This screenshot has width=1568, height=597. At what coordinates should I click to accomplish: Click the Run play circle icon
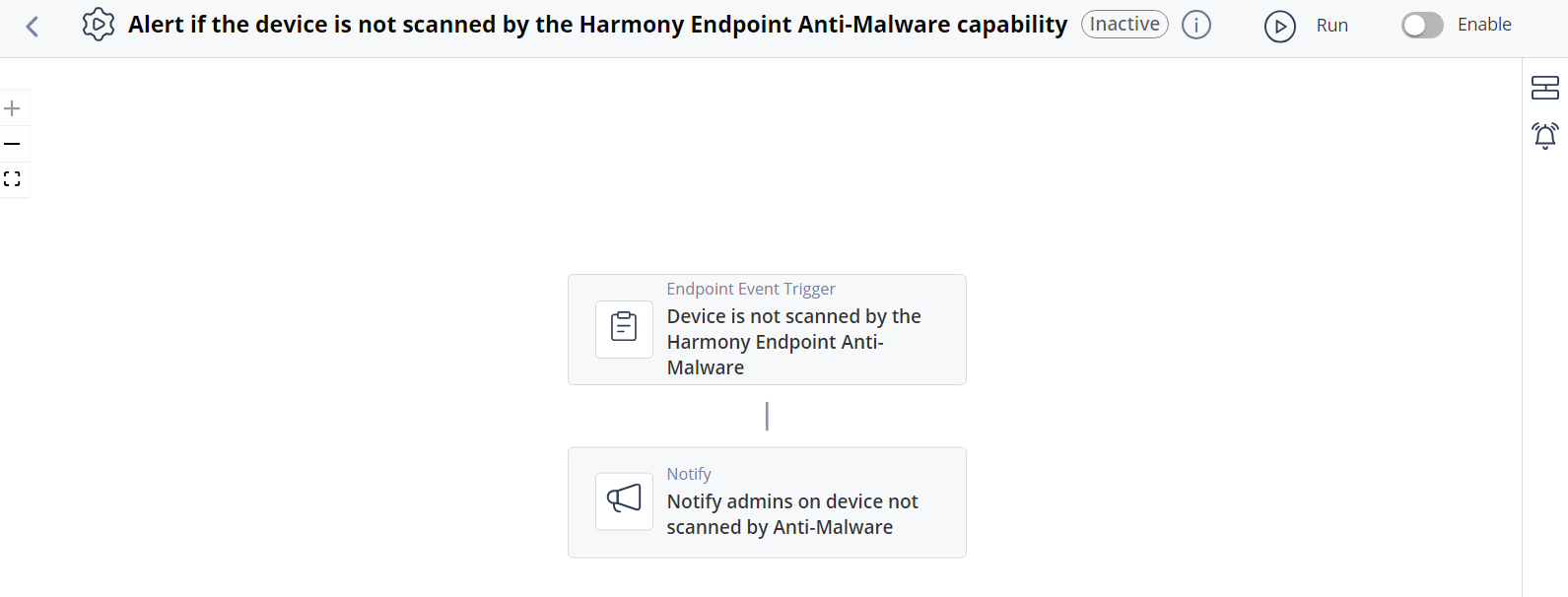pos(1280,27)
